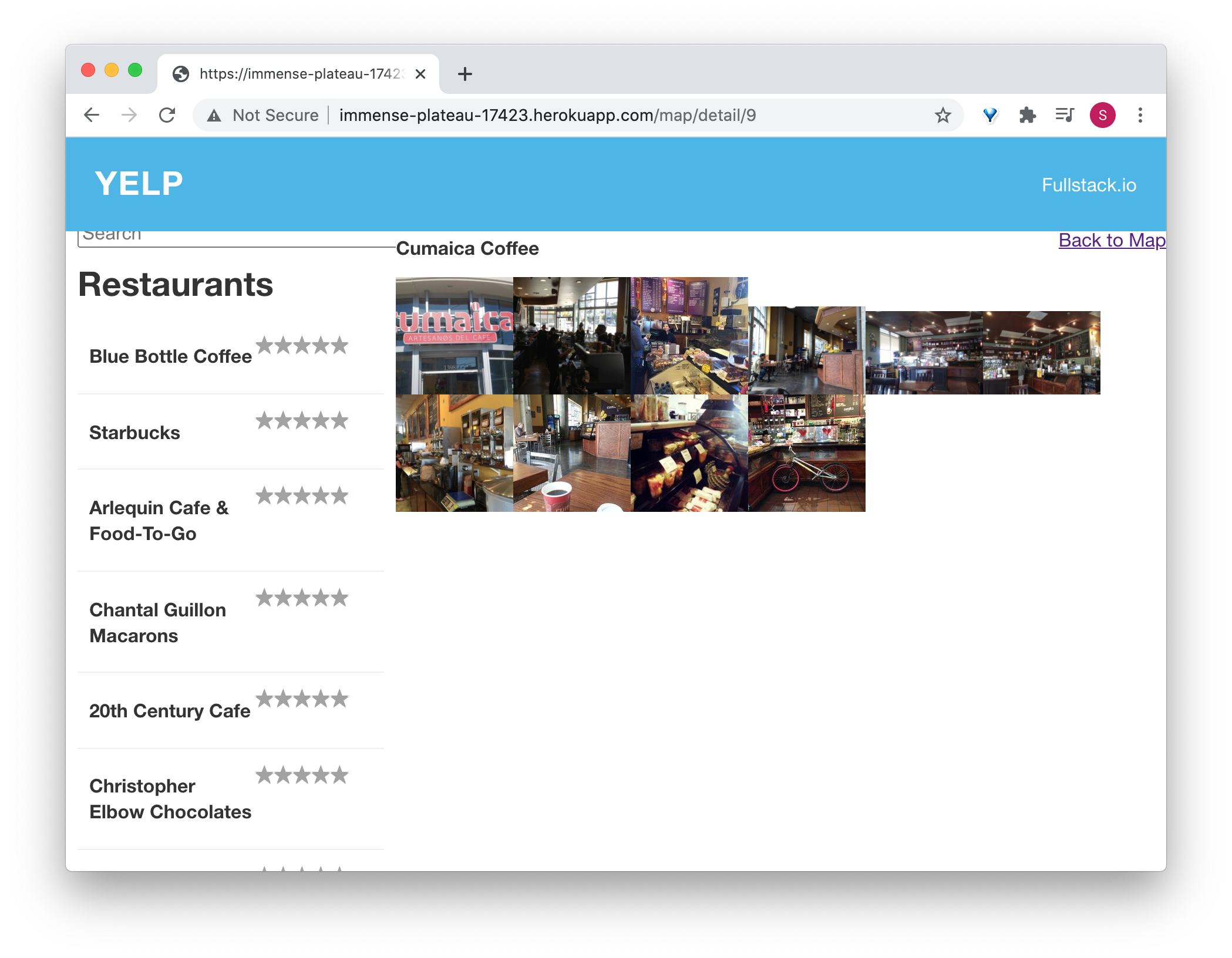This screenshot has width=1232, height=958.
Task: Open Fullstack.io menu link
Action: (1090, 185)
